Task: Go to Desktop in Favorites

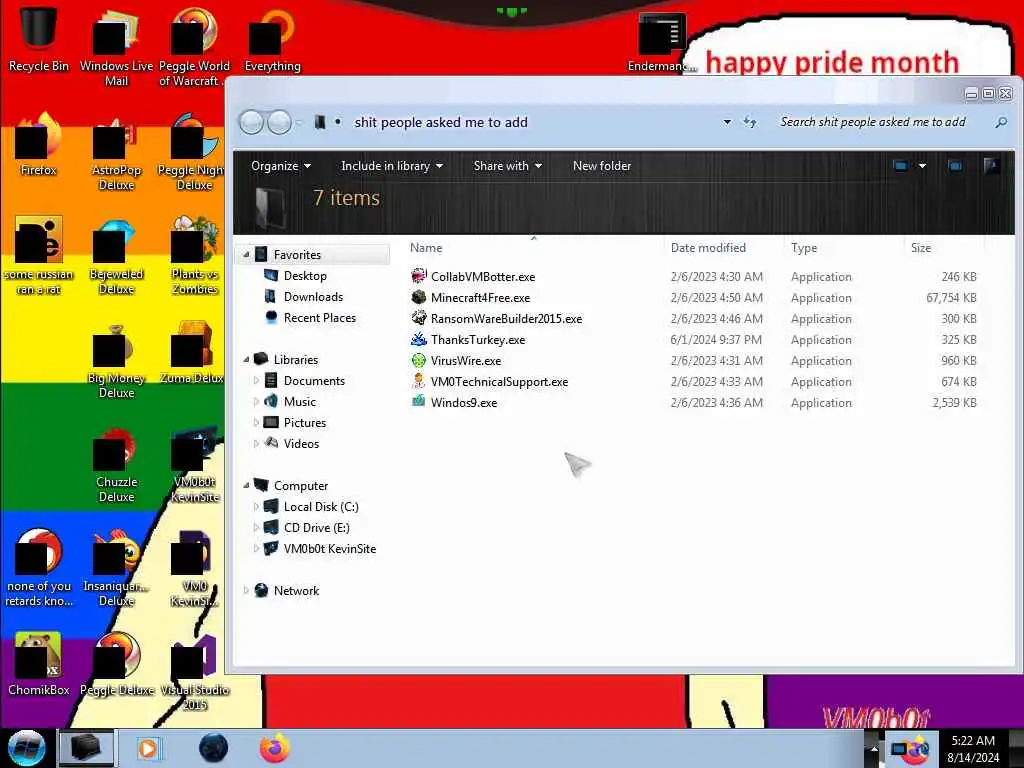Action: (305, 276)
